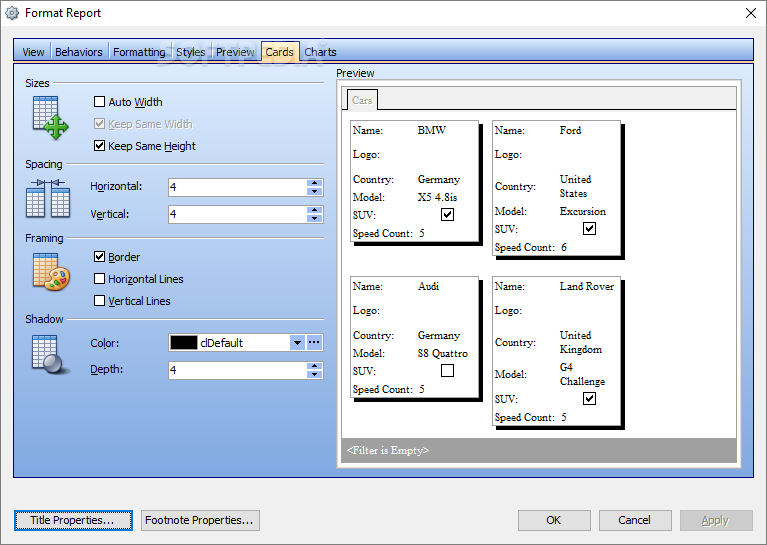Screen dimensions: 767x545
Task: Open color dialog via ellipsis button
Action: [x=315, y=343]
